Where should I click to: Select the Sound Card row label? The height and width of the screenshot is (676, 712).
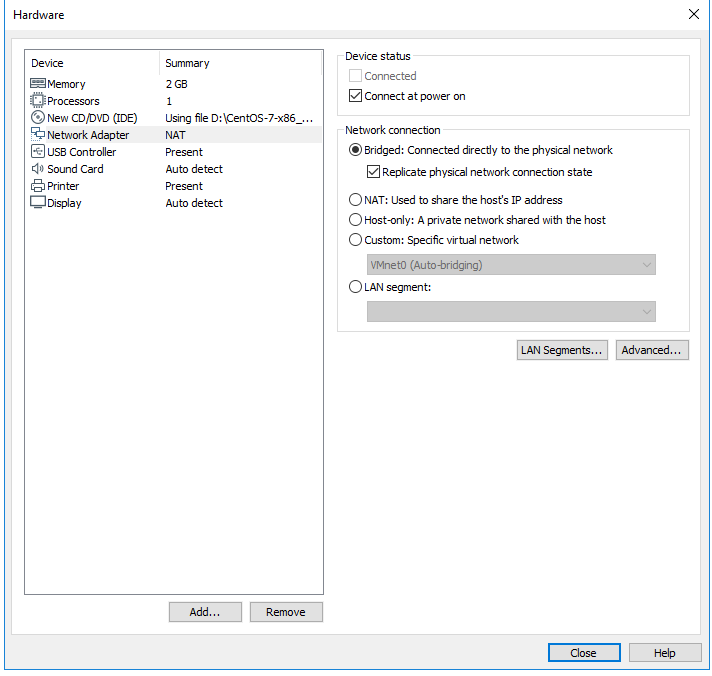75,169
